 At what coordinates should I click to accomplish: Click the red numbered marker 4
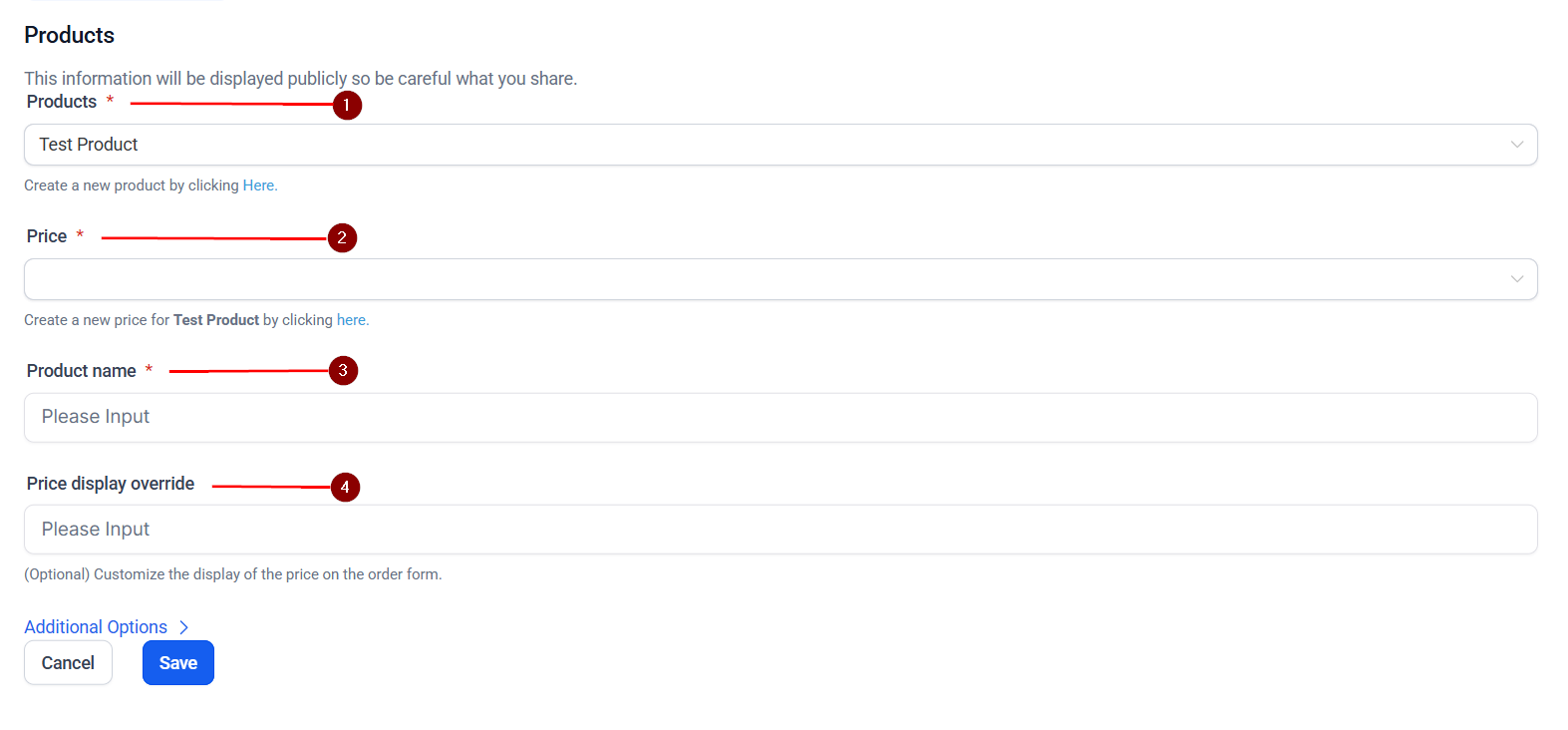[345, 487]
